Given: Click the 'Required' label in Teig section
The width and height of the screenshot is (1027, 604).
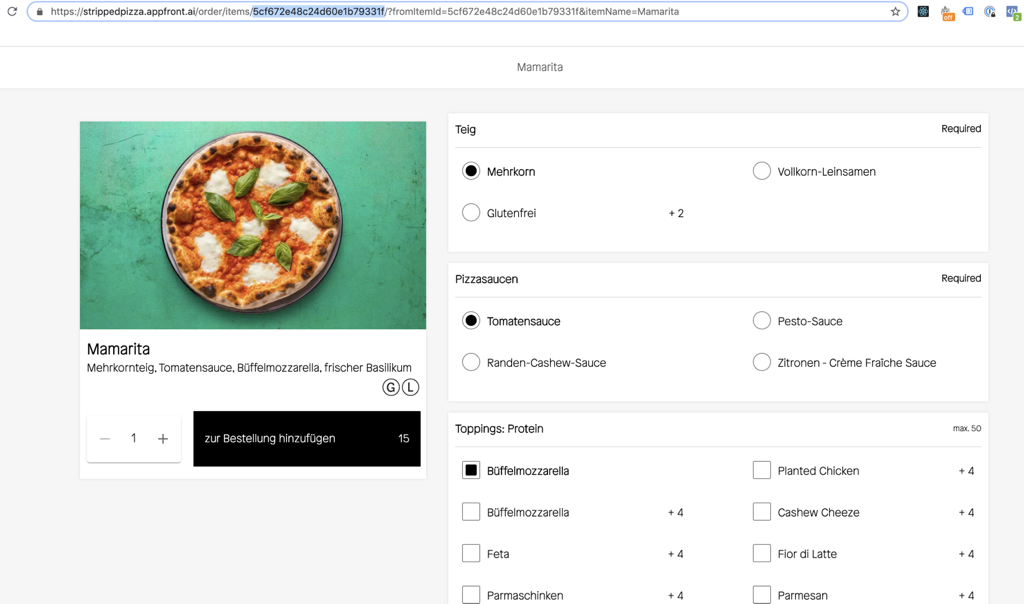Looking at the screenshot, I should [x=961, y=128].
